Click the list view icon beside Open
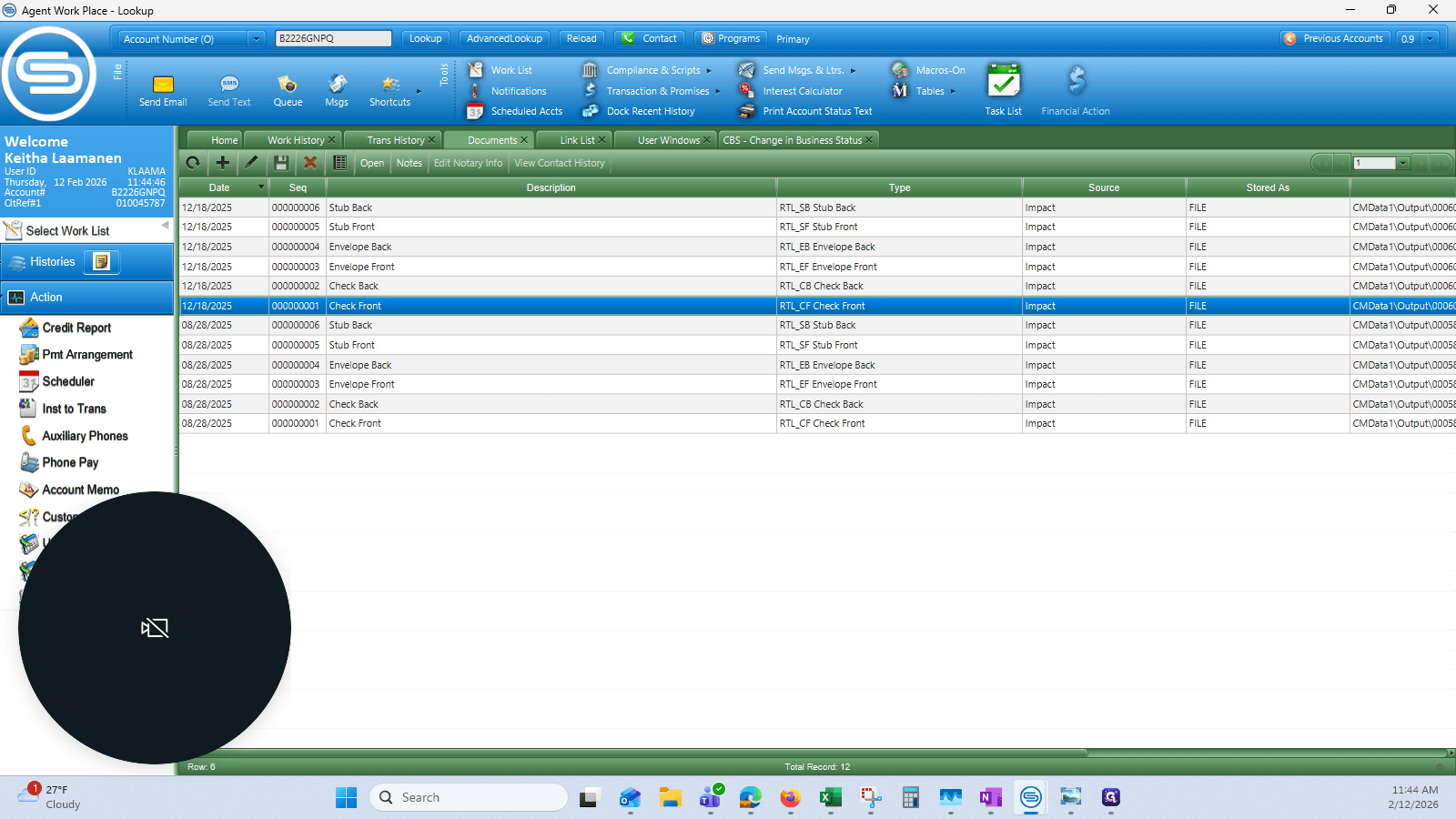 pyautogui.click(x=340, y=163)
